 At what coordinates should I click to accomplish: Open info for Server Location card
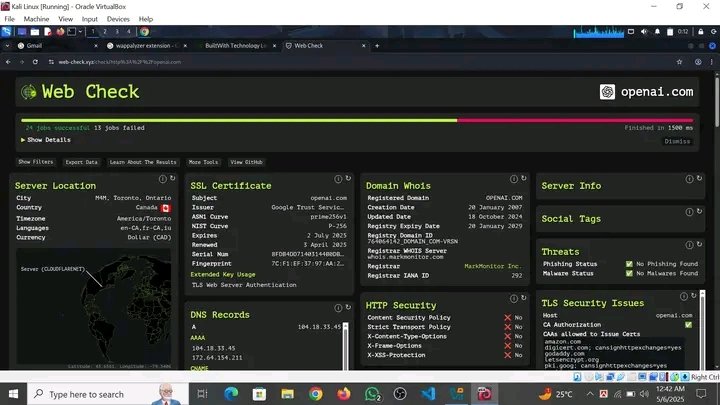[163, 179]
